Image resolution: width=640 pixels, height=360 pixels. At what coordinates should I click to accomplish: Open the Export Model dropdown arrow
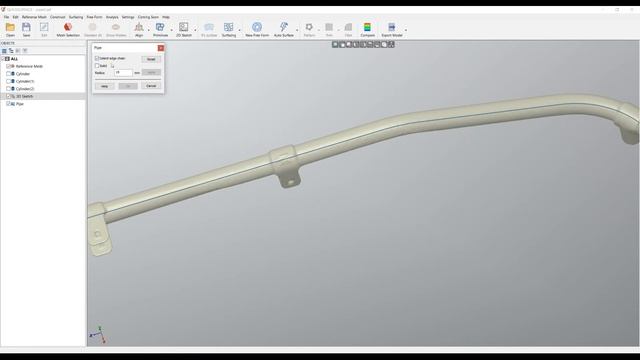click(406, 30)
